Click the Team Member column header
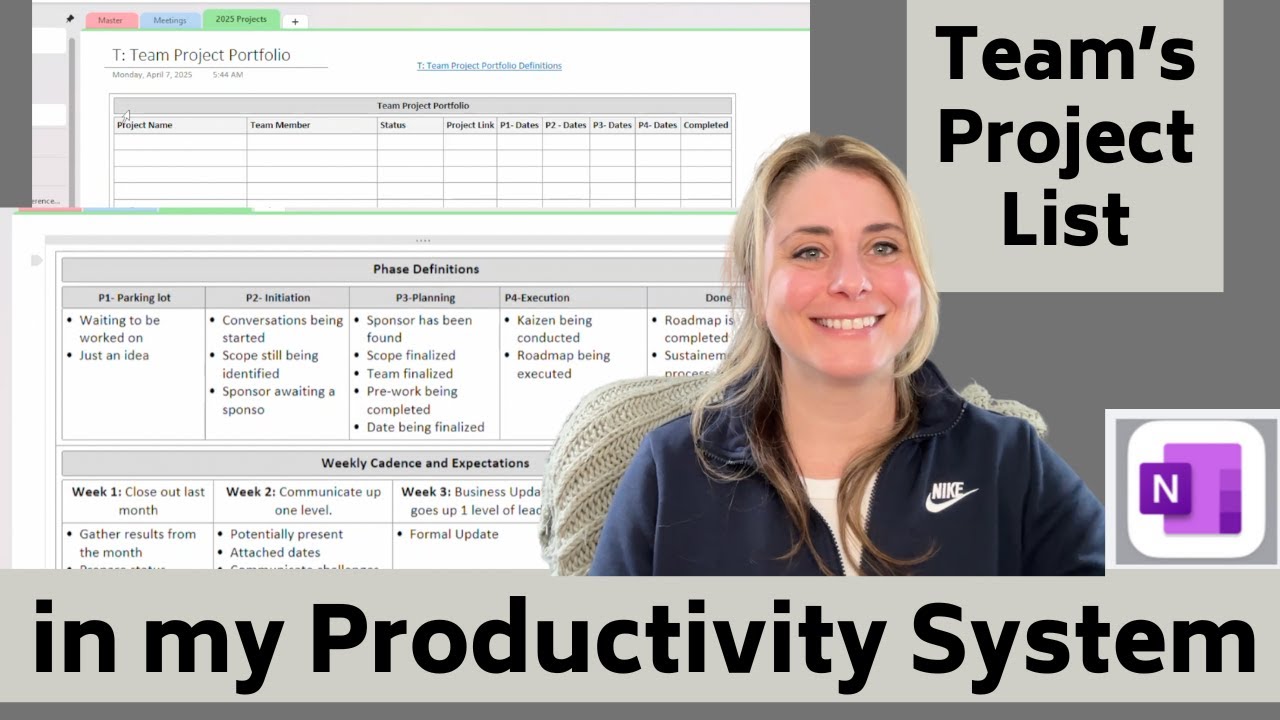The width and height of the screenshot is (1280, 720). point(312,125)
